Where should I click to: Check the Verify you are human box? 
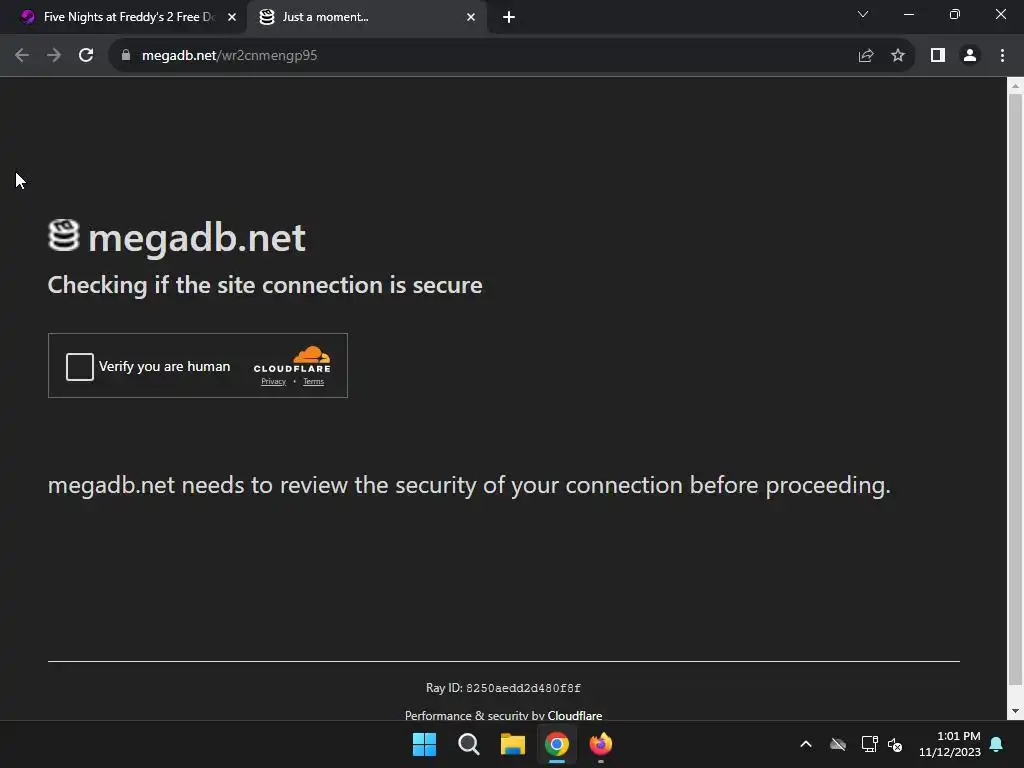click(80, 366)
